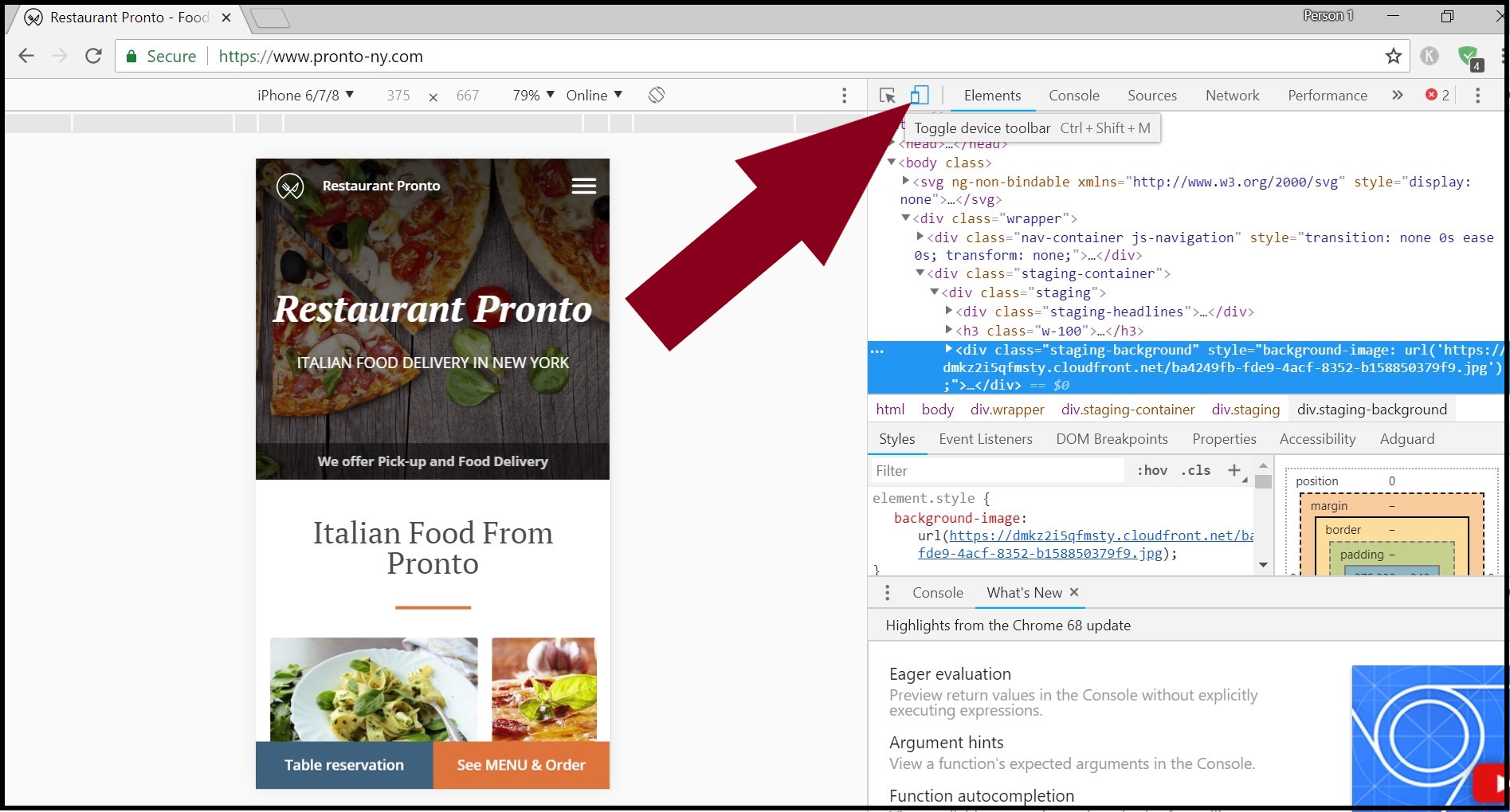Expand the selected staging-background div node
Screen dimensions: 1510x812
949,349
